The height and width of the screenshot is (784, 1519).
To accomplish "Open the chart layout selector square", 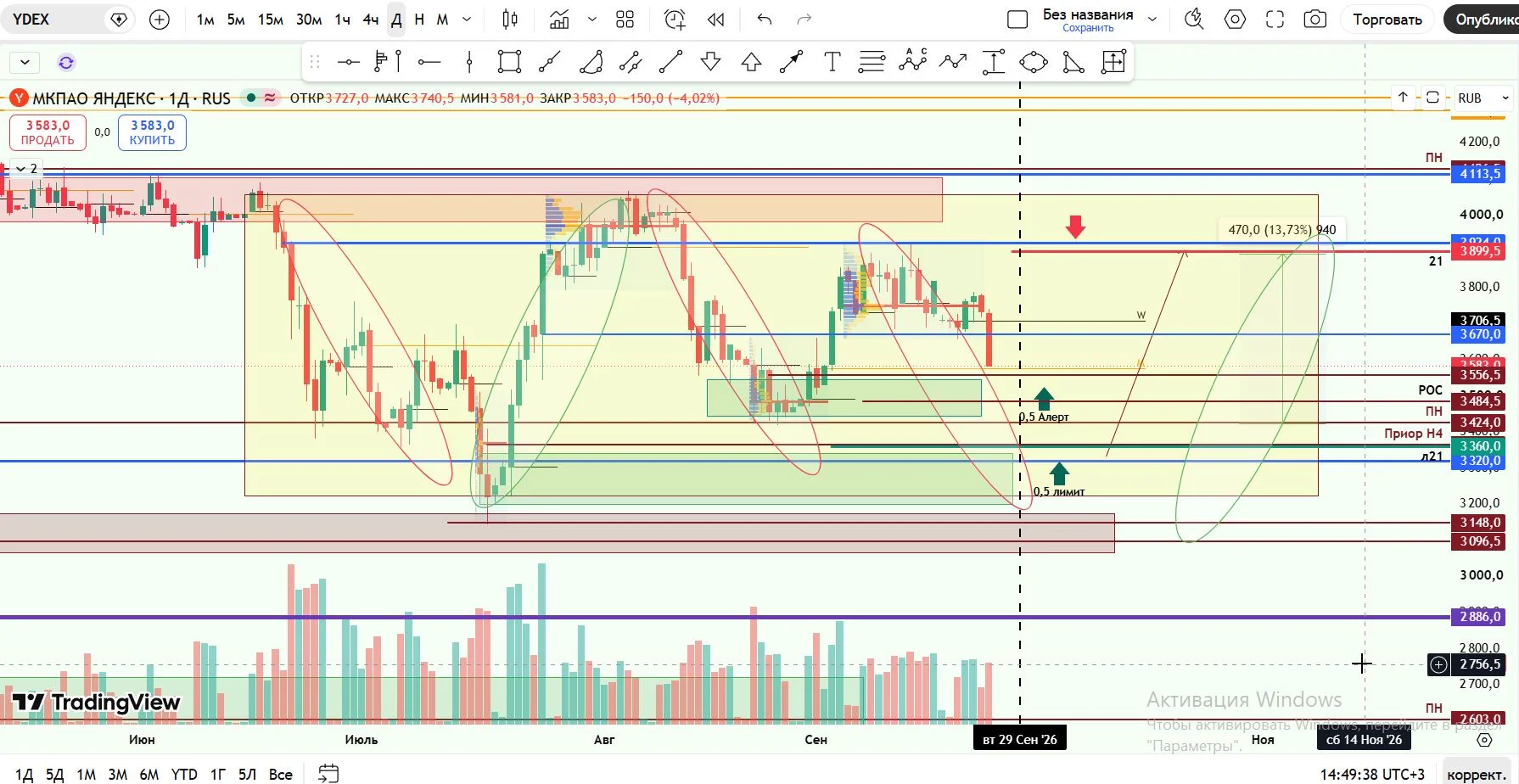I will click(1017, 20).
